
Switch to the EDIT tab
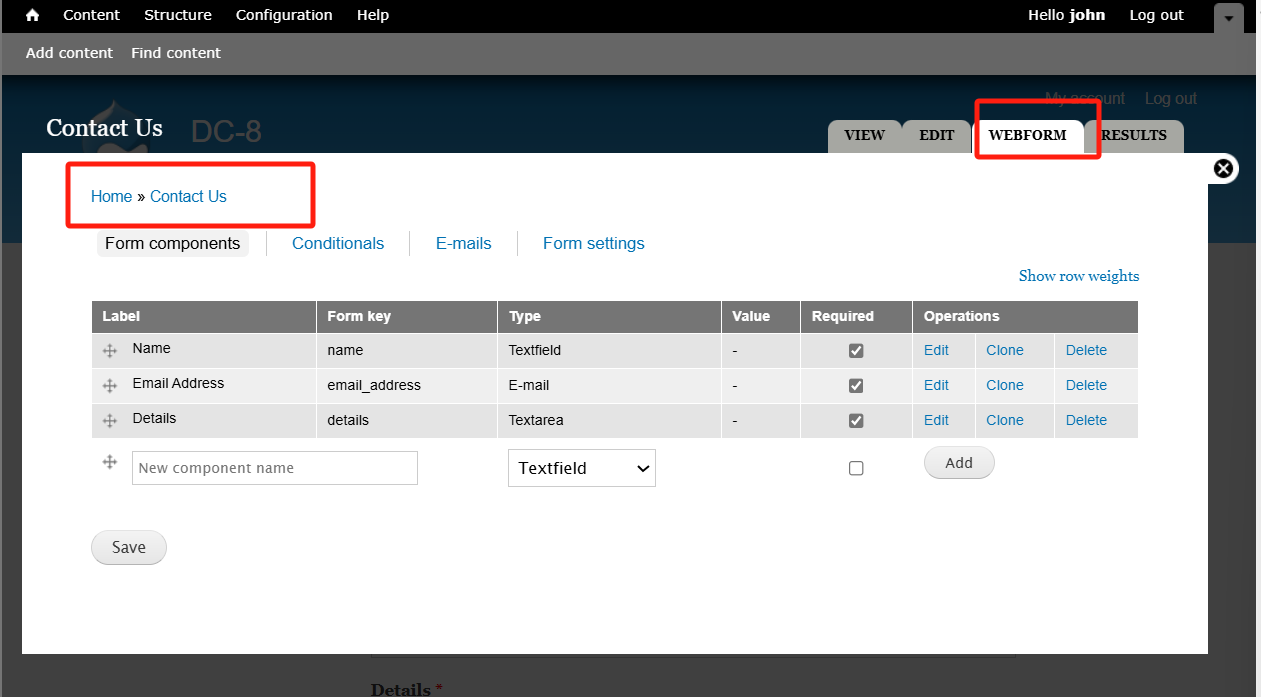point(937,136)
